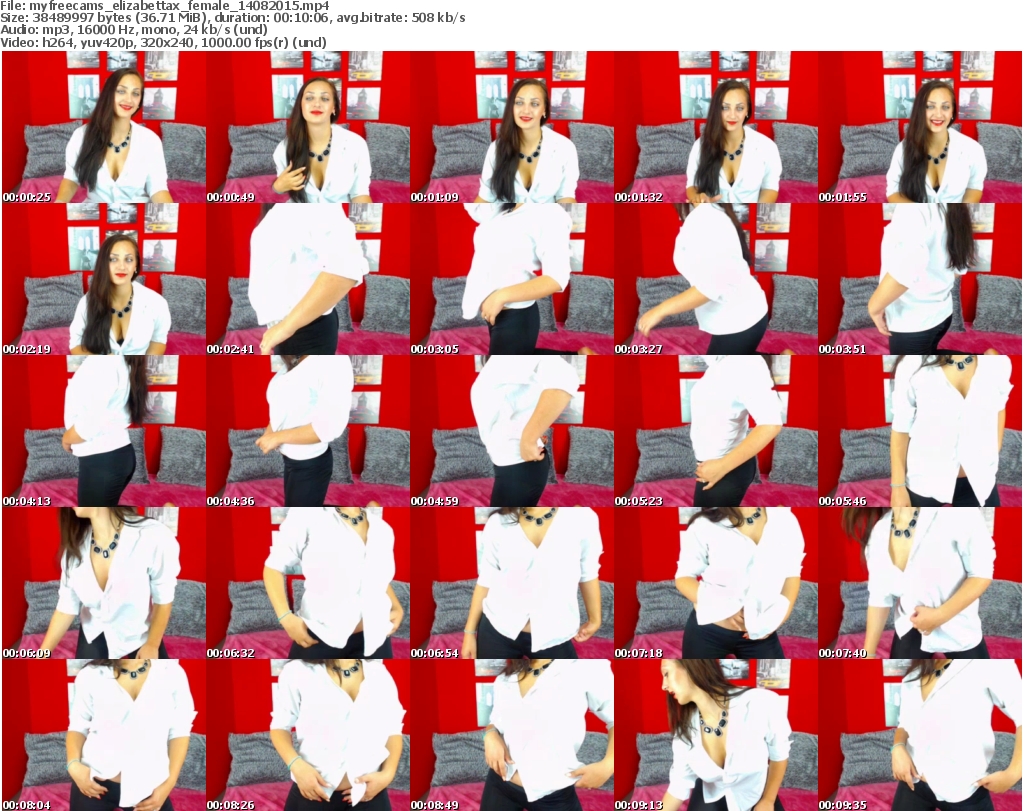1024x811 pixels.
Task: Select the thumbnail timestamped 00:08:26
Action: [x=308, y=735]
